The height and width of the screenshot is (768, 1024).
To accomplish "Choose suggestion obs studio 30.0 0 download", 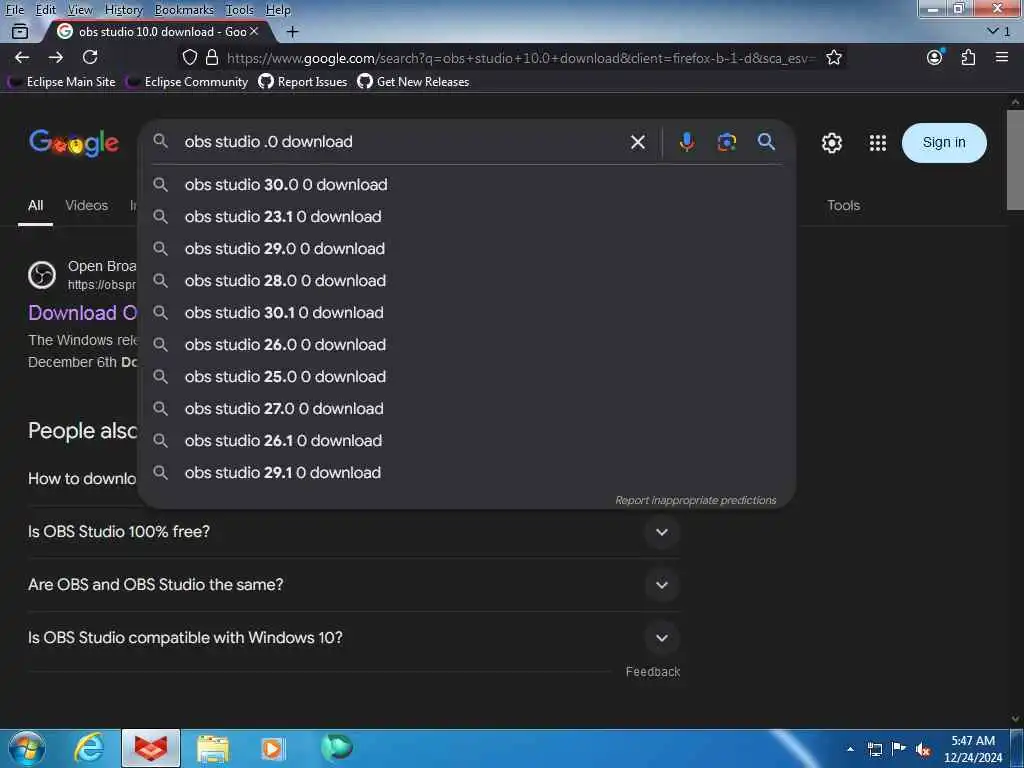I will coord(466,185).
